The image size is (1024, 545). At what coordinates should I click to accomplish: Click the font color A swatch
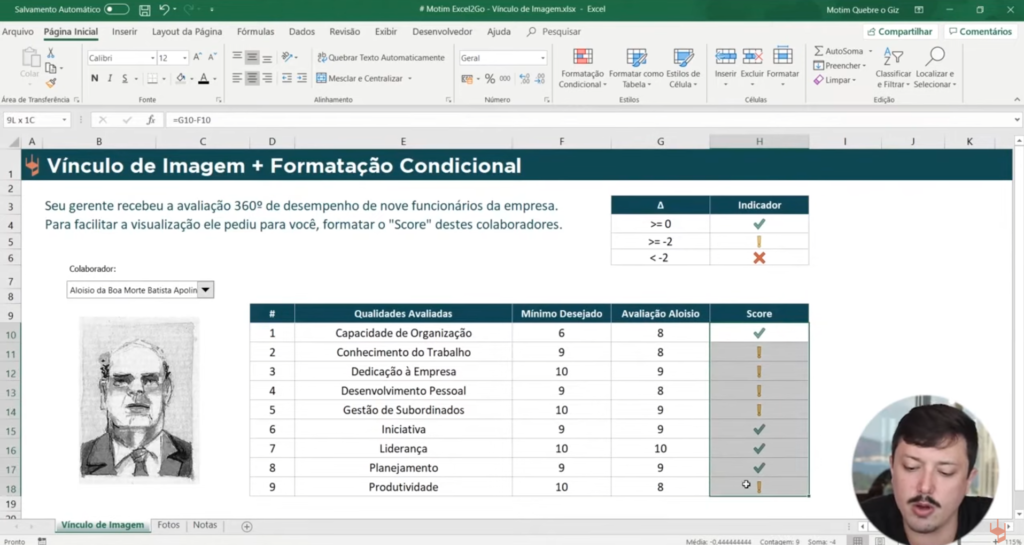click(x=204, y=78)
